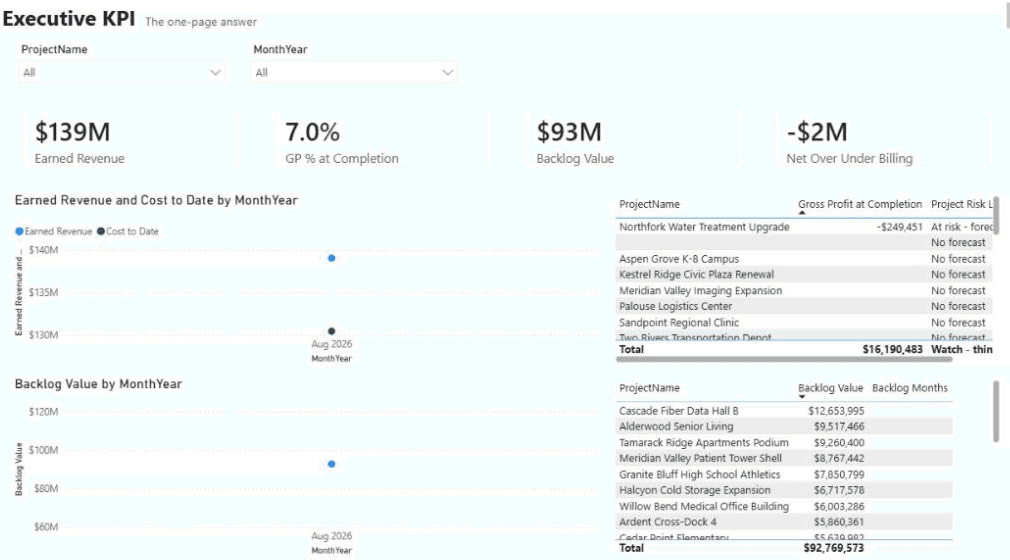Select the -$249,451 gross profit value
Image resolution: width=1010 pixels, height=560 pixels.
(x=899, y=227)
